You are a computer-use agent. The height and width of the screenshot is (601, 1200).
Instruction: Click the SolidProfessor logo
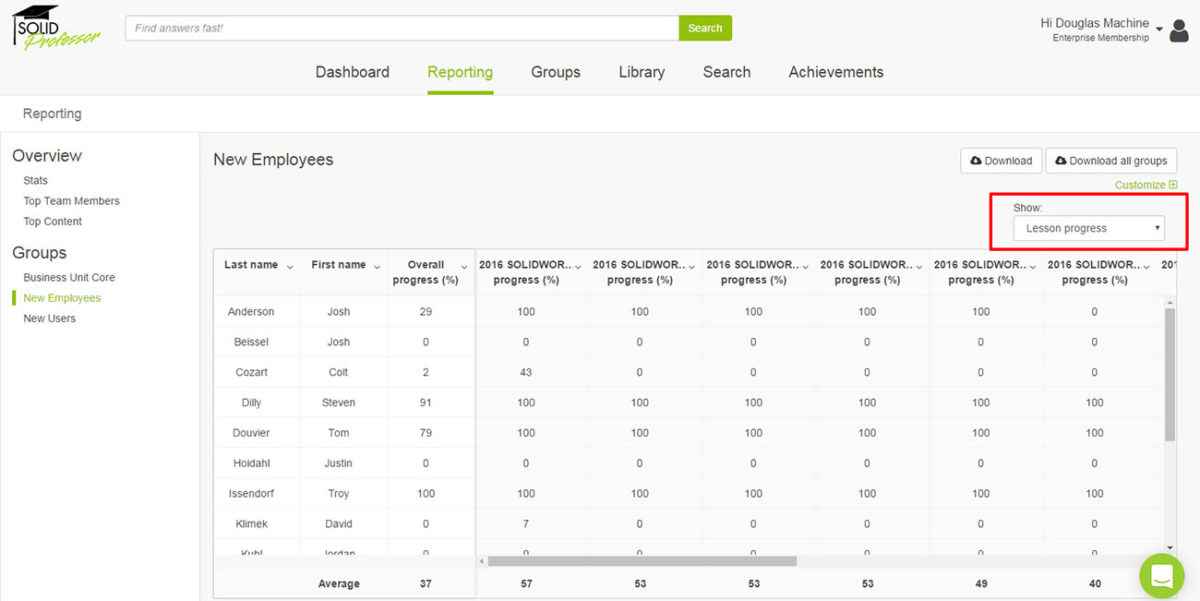click(57, 28)
